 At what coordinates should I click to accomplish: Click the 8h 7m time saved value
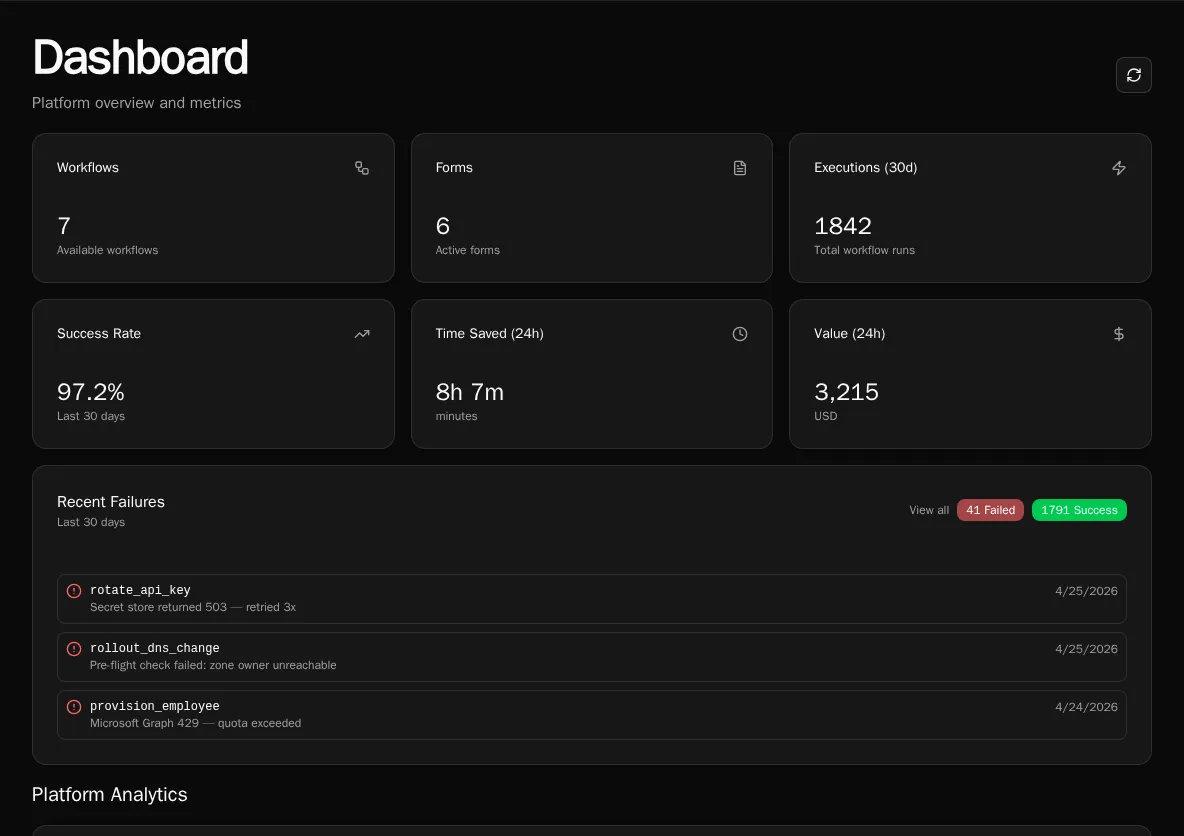470,392
